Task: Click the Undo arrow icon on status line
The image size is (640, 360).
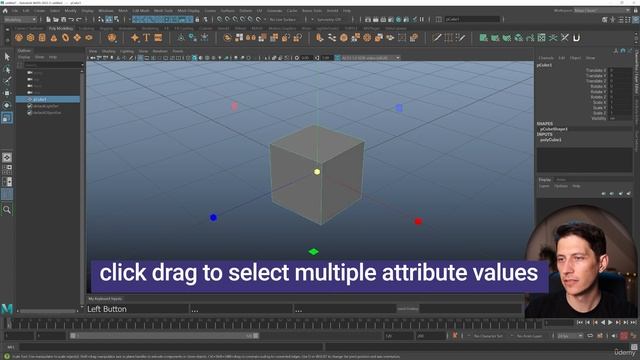Action: pyautogui.click(x=71, y=19)
